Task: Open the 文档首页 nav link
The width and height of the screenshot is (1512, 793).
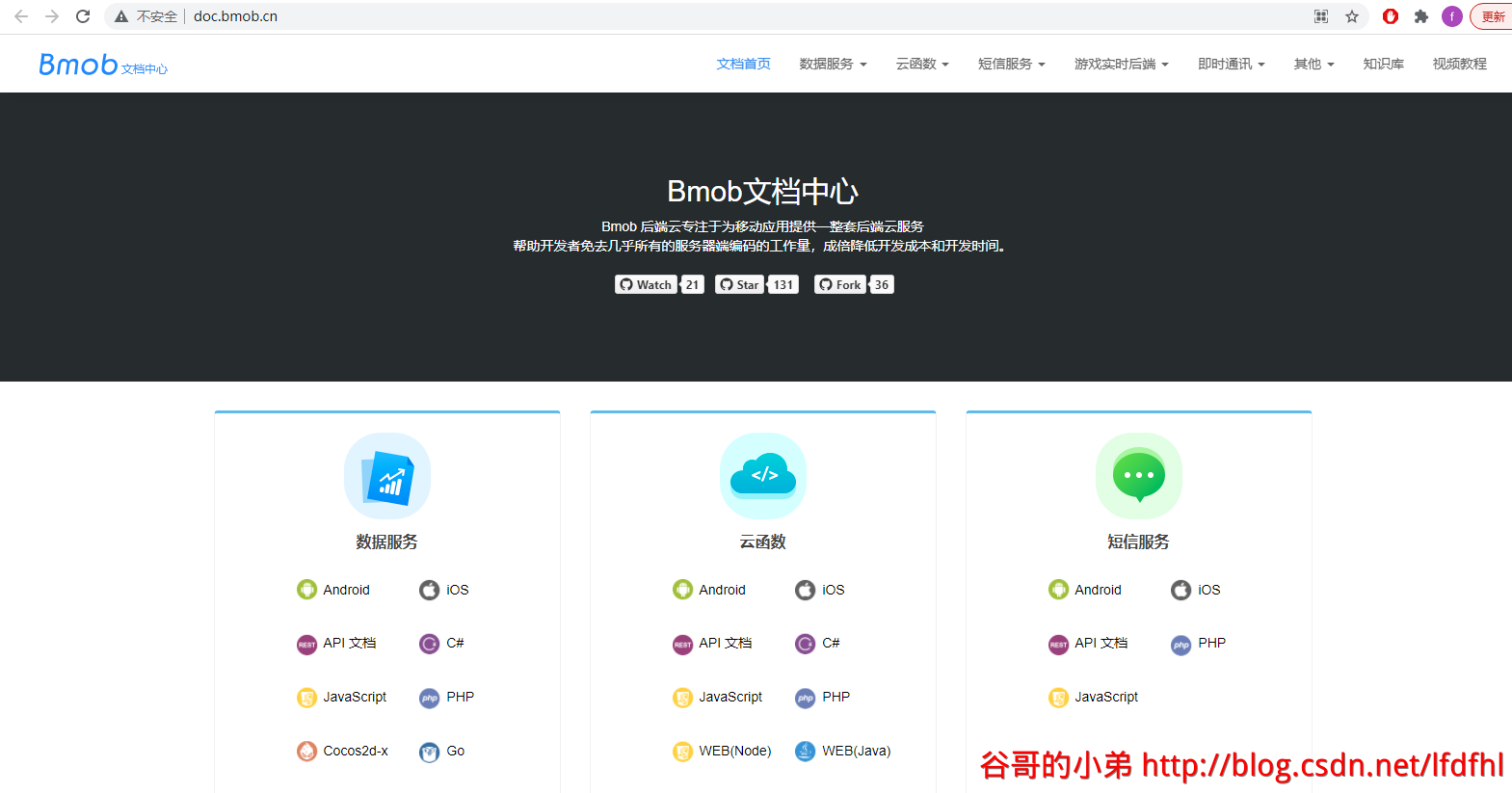Action: click(x=743, y=64)
